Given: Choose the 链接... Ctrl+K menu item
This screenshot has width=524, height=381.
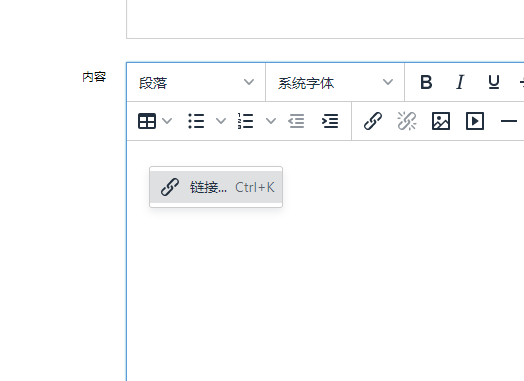Looking at the screenshot, I should click(x=216, y=187).
